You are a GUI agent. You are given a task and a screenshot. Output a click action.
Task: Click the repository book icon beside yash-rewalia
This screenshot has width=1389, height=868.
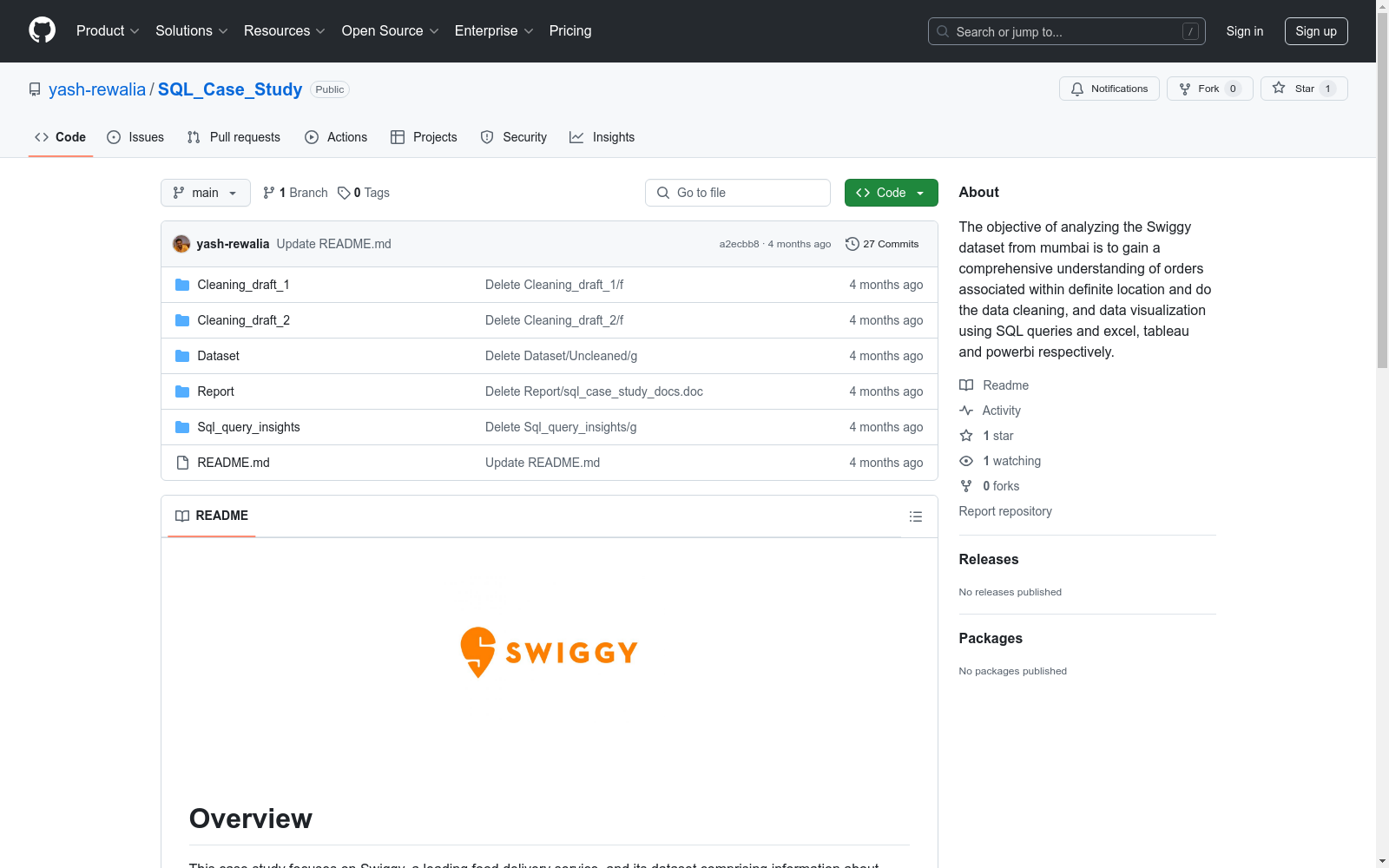tap(35, 89)
